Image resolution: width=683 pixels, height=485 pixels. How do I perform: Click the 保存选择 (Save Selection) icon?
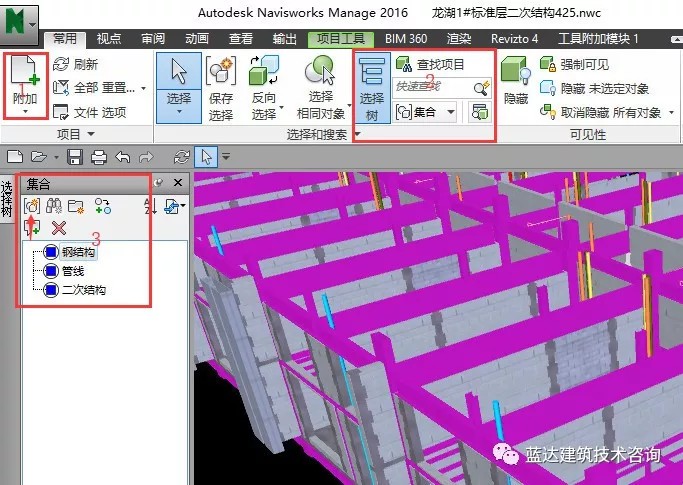pos(220,74)
